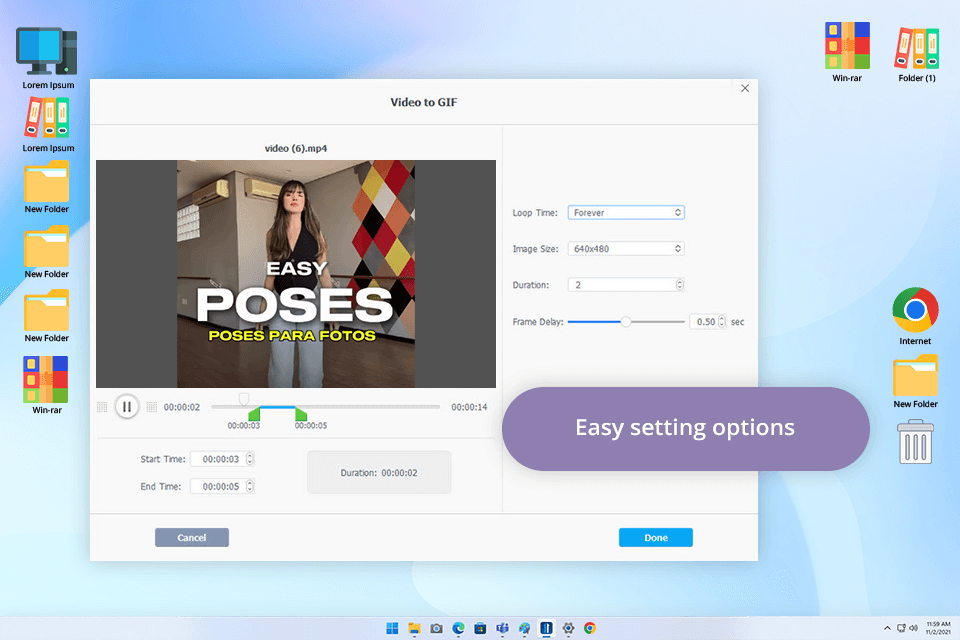The width and height of the screenshot is (960, 640).
Task: Click the video preview showing EASY POSES
Action: 296,274
